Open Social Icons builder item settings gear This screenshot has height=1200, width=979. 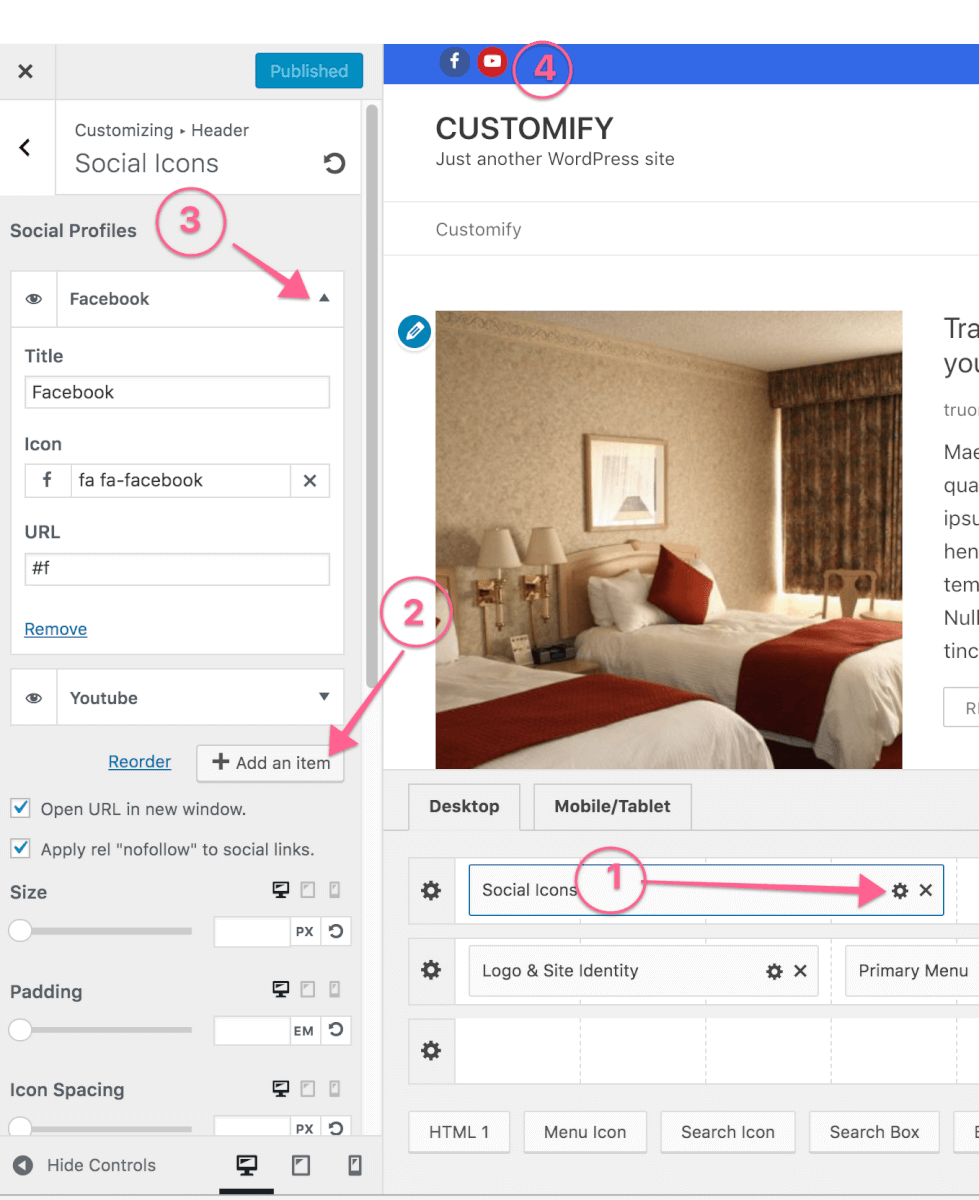pyautogui.click(x=900, y=890)
